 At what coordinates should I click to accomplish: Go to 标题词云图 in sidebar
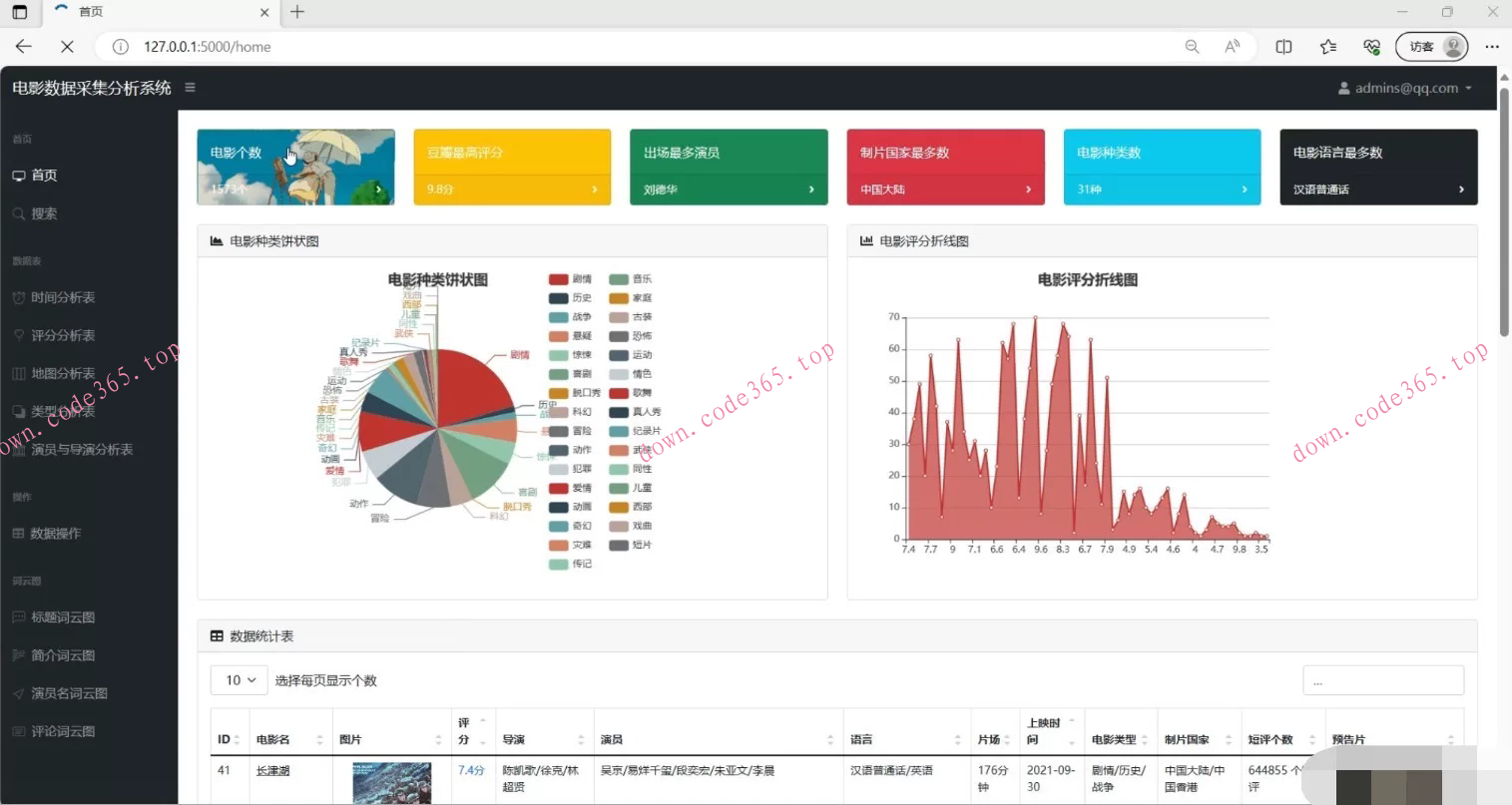point(63,617)
